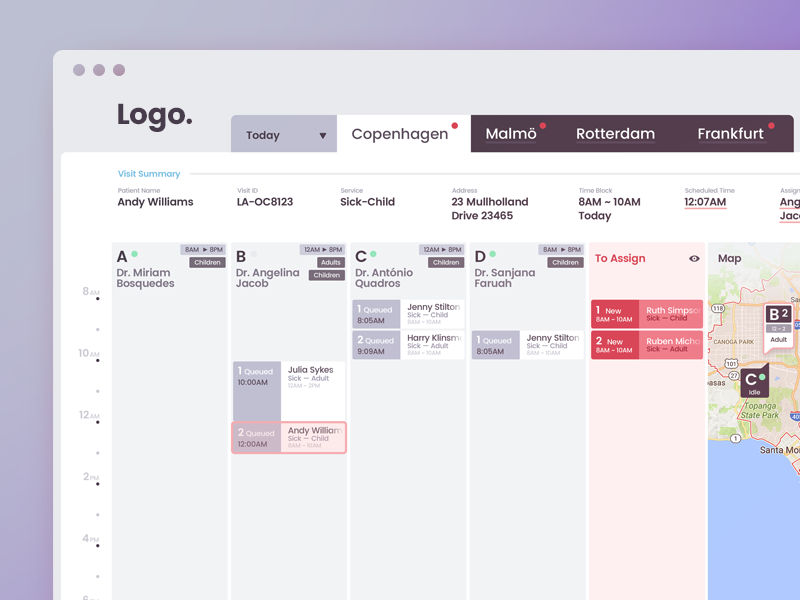Viewport: 800px width, 600px height.
Task: Click the Adults tag in column B
Action: tap(330, 263)
